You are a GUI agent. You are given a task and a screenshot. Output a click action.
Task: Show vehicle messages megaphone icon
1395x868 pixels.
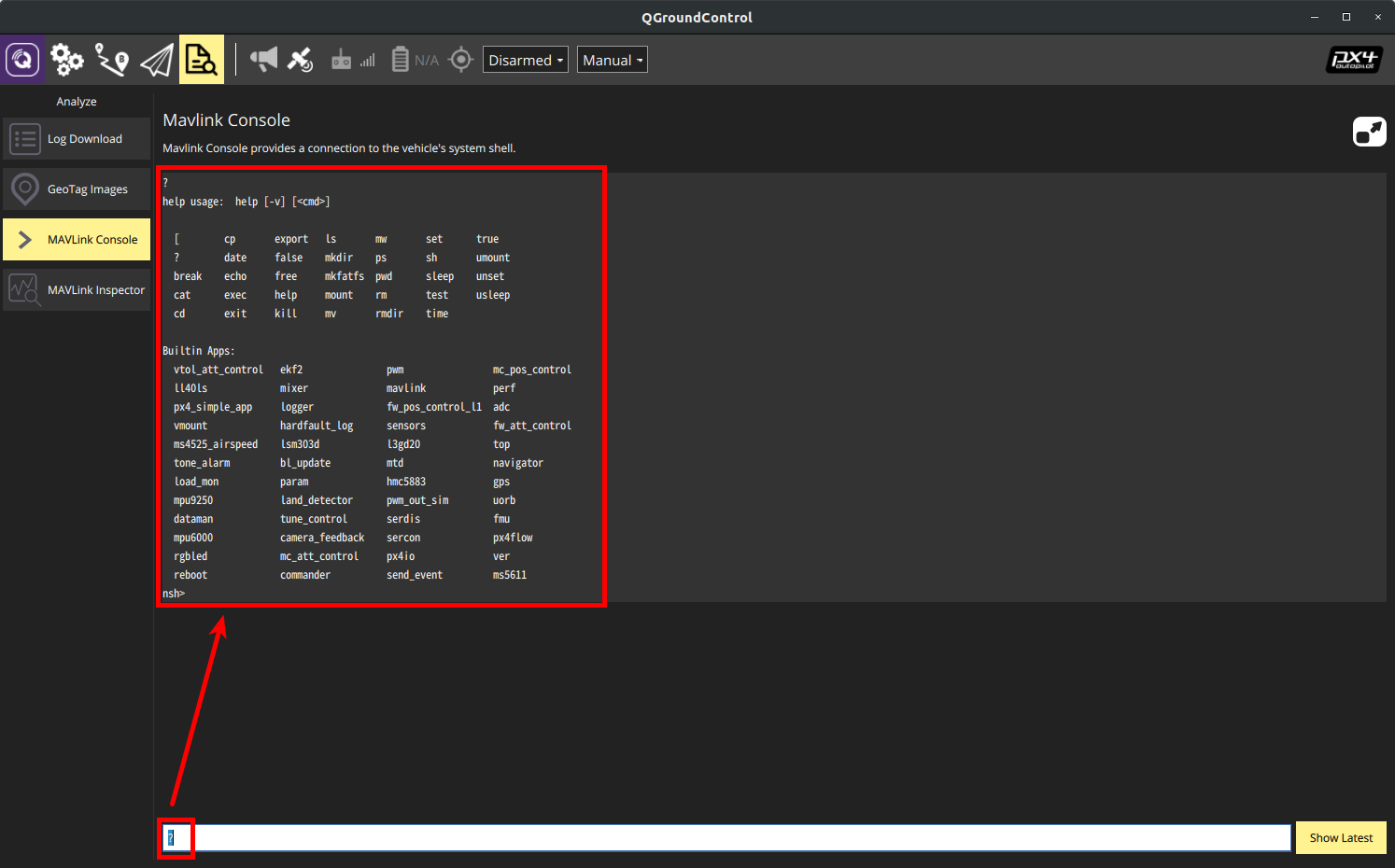pyautogui.click(x=263, y=60)
